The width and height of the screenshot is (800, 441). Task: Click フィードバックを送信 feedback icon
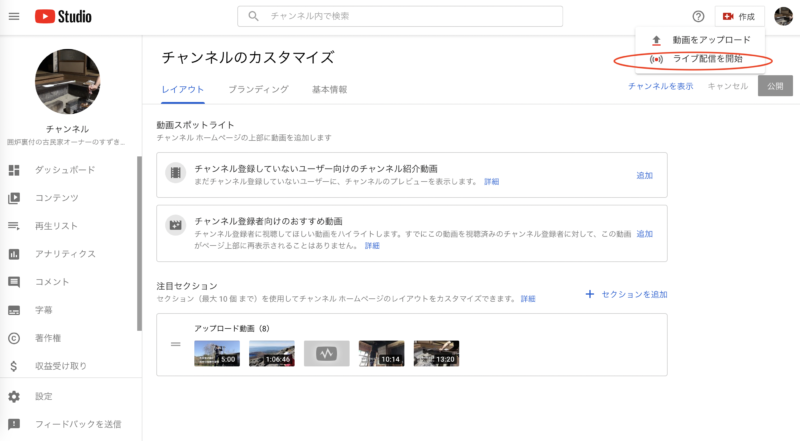[x=14, y=424]
